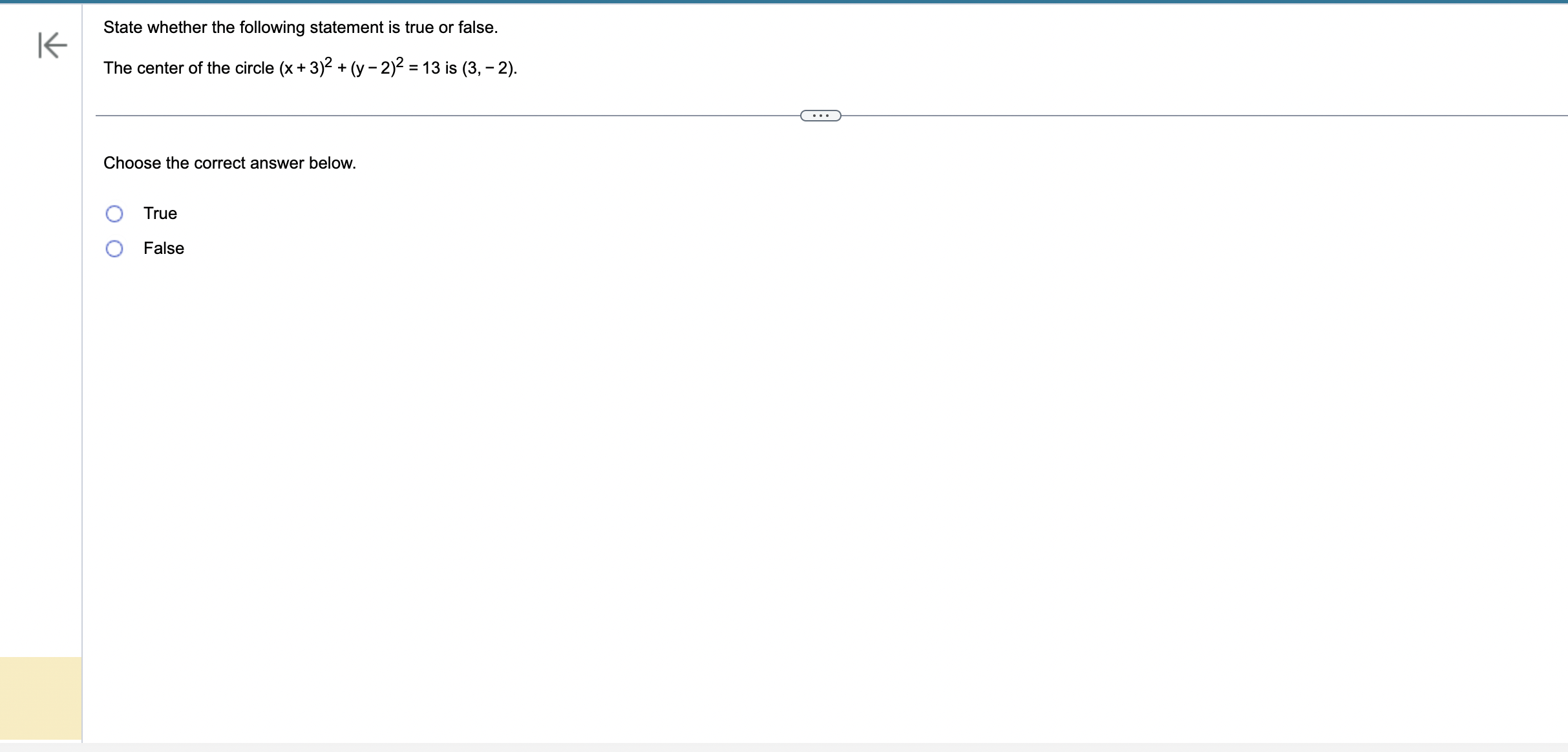1568x752 pixels.
Task: Click the circle equation (x + 3)² term
Action: [305, 67]
